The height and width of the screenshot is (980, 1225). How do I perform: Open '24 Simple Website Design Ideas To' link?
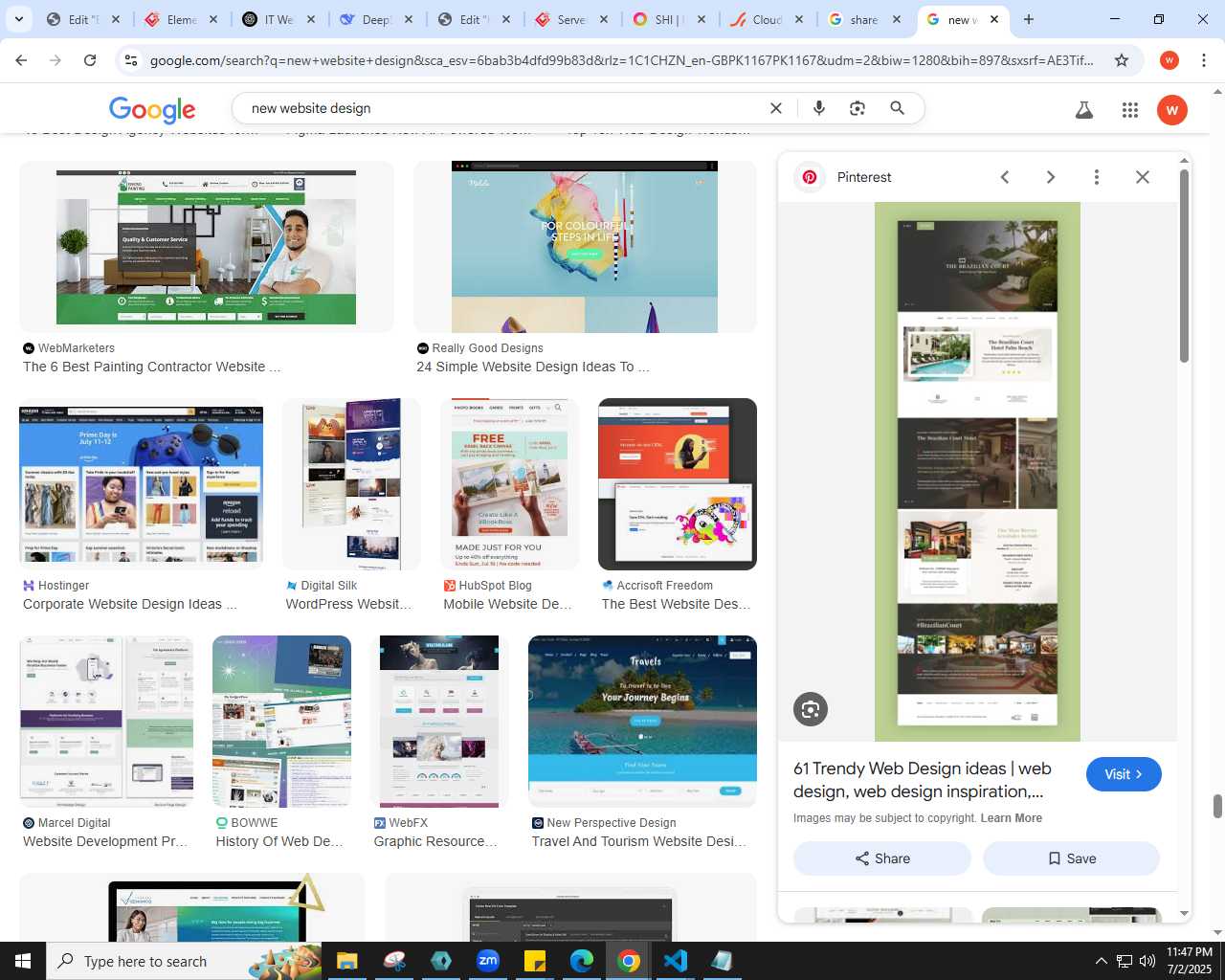click(x=533, y=367)
